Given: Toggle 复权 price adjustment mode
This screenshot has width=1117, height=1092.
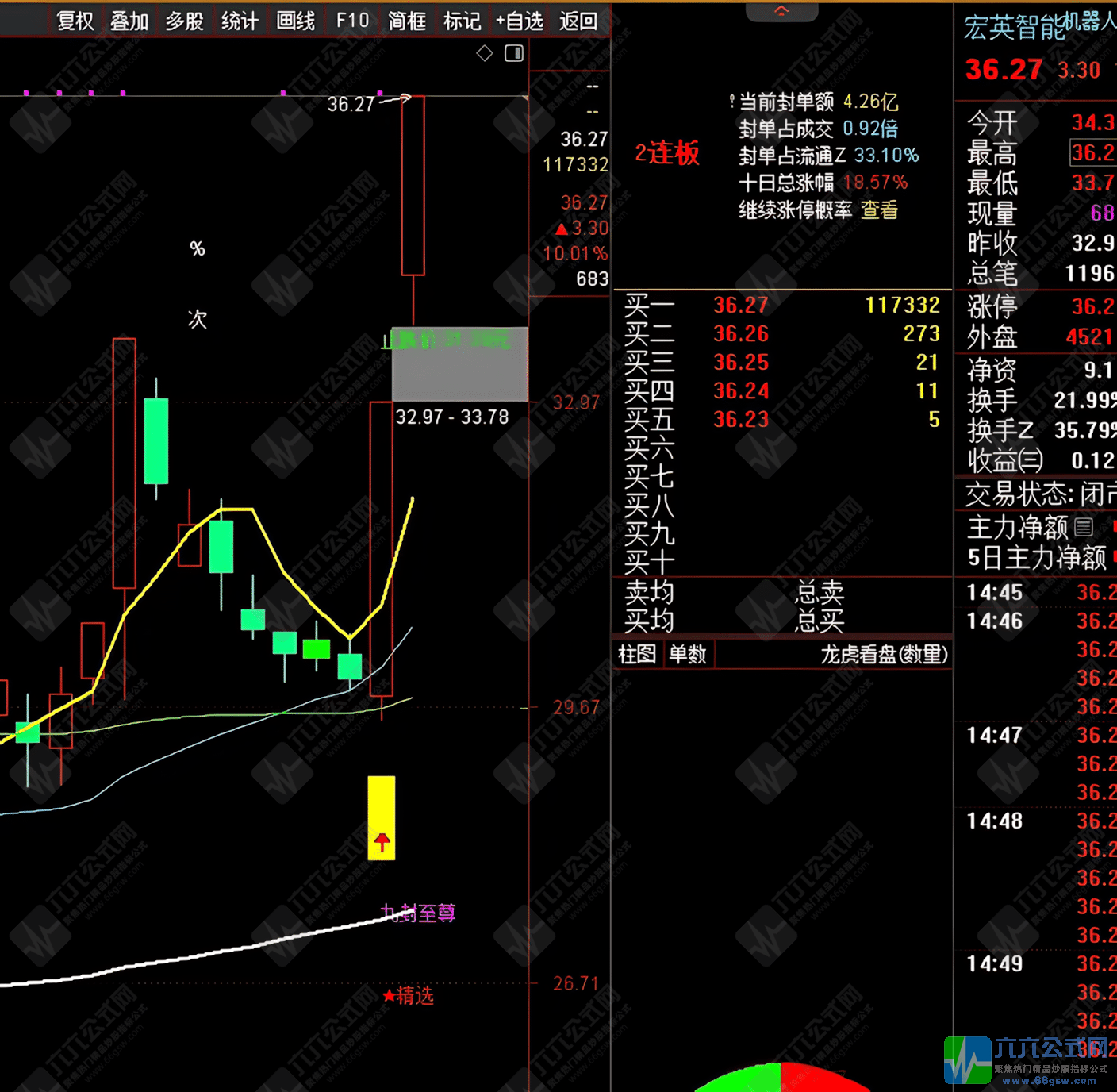Looking at the screenshot, I should click(x=73, y=21).
